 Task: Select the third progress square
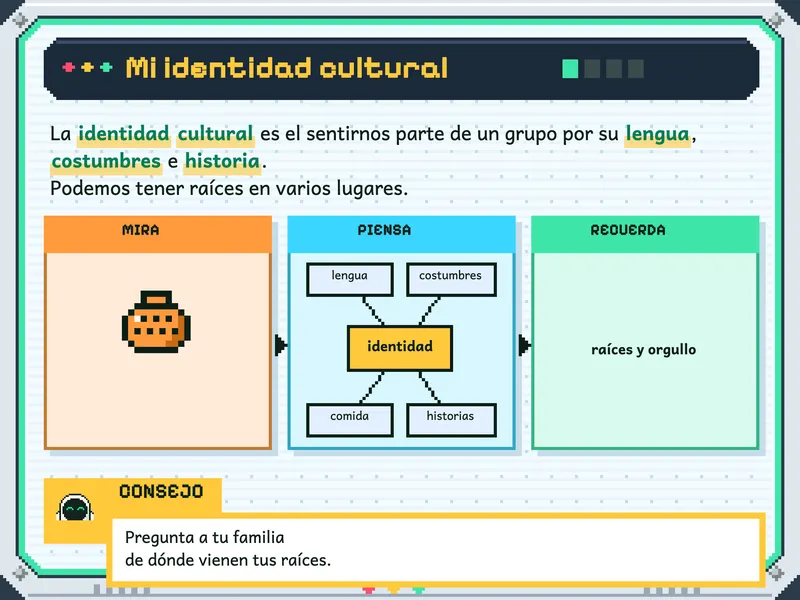click(614, 68)
